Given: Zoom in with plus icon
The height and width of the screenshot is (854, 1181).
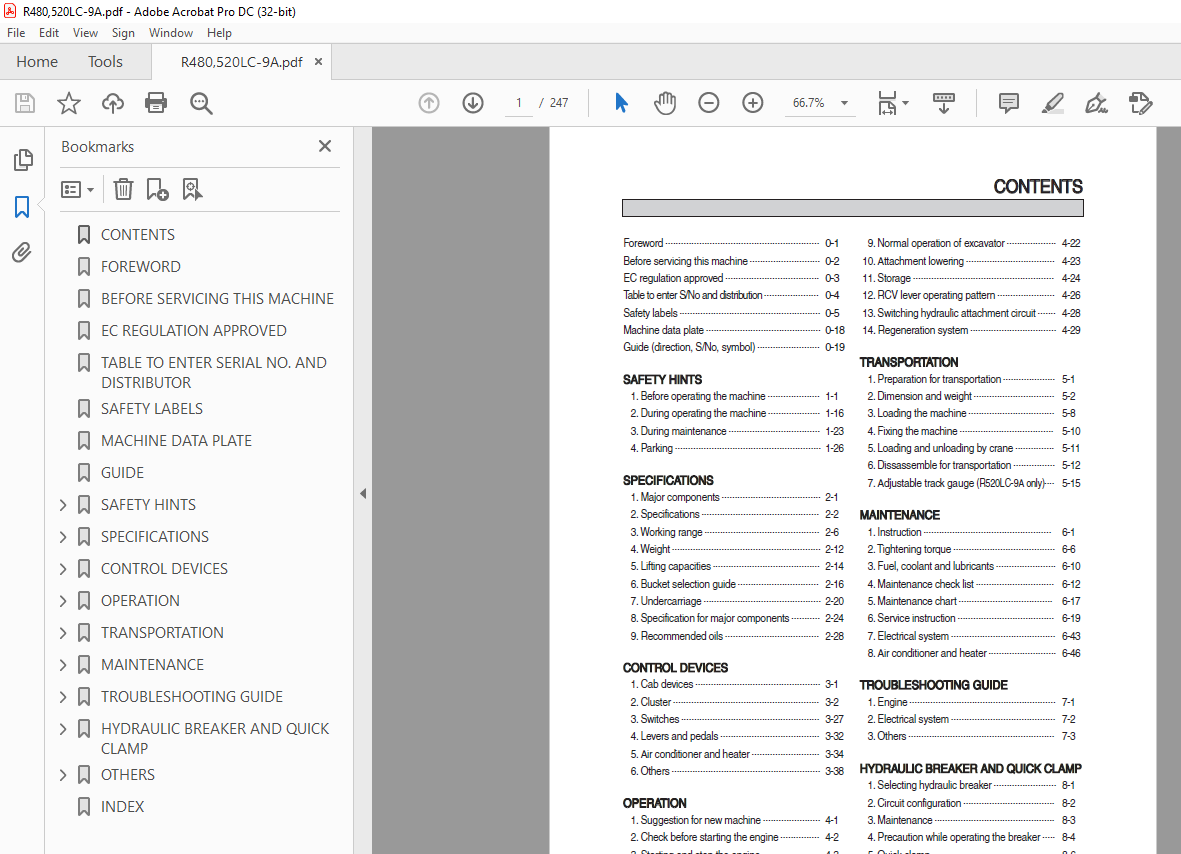Looking at the screenshot, I should tap(752, 103).
